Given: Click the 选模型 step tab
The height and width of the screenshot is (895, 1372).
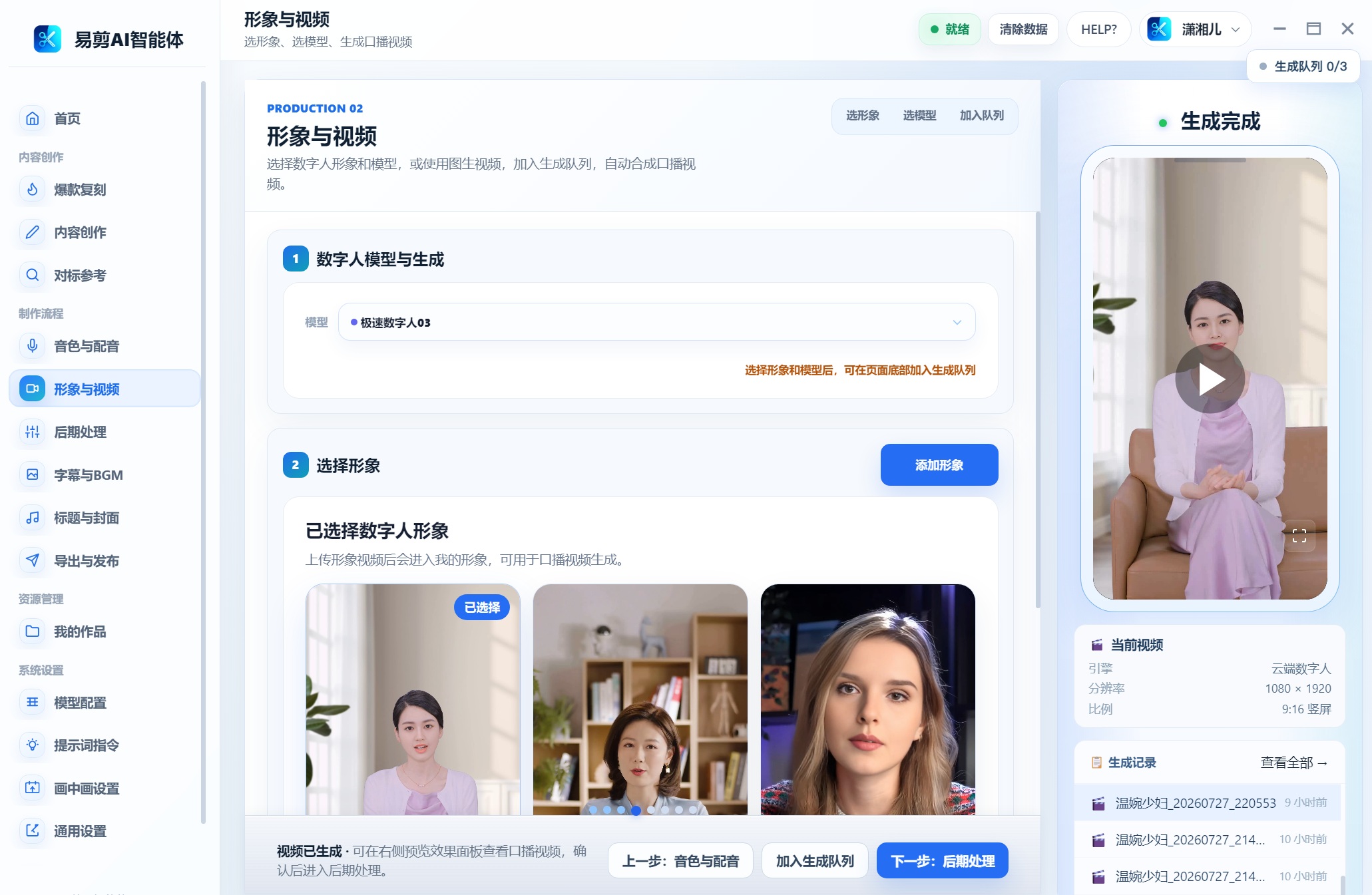Looking at the screenshot, I should (x=919, y=116).
